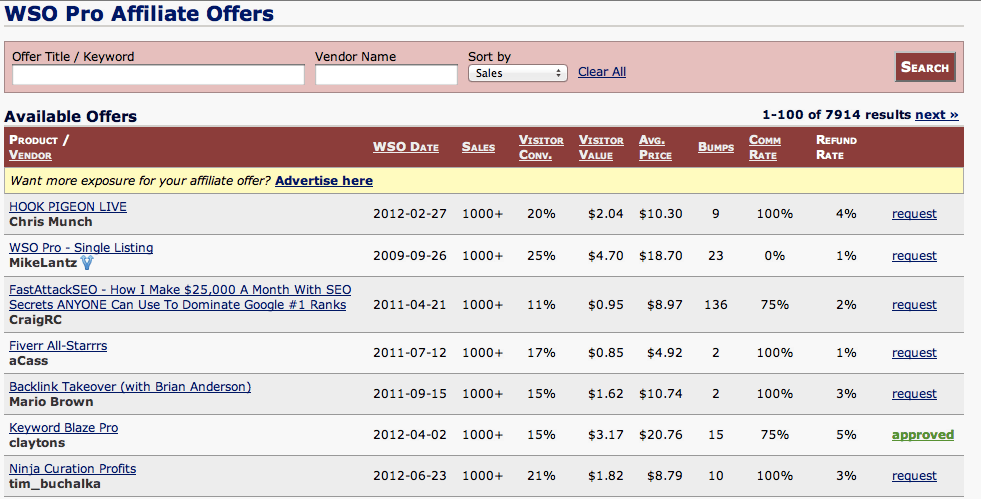Sort table by Sales column header
The height and width of the screenshot is (499, 981).
coord(478,147)
